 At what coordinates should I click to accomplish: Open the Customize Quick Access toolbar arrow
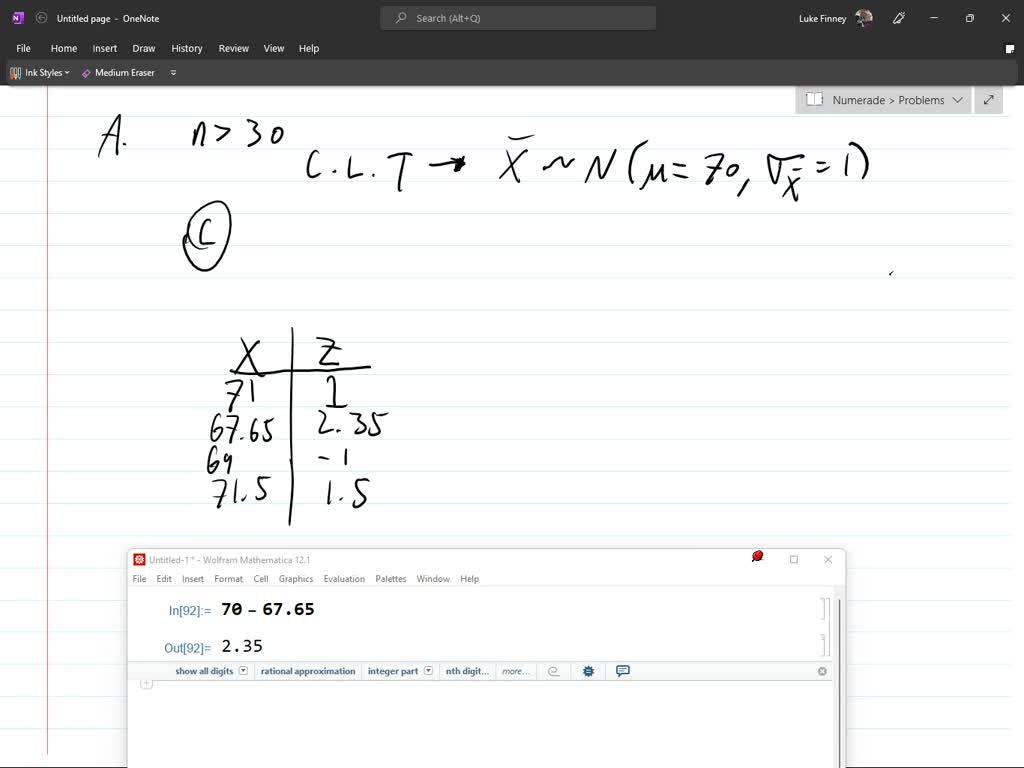click(x=173, y=72)
